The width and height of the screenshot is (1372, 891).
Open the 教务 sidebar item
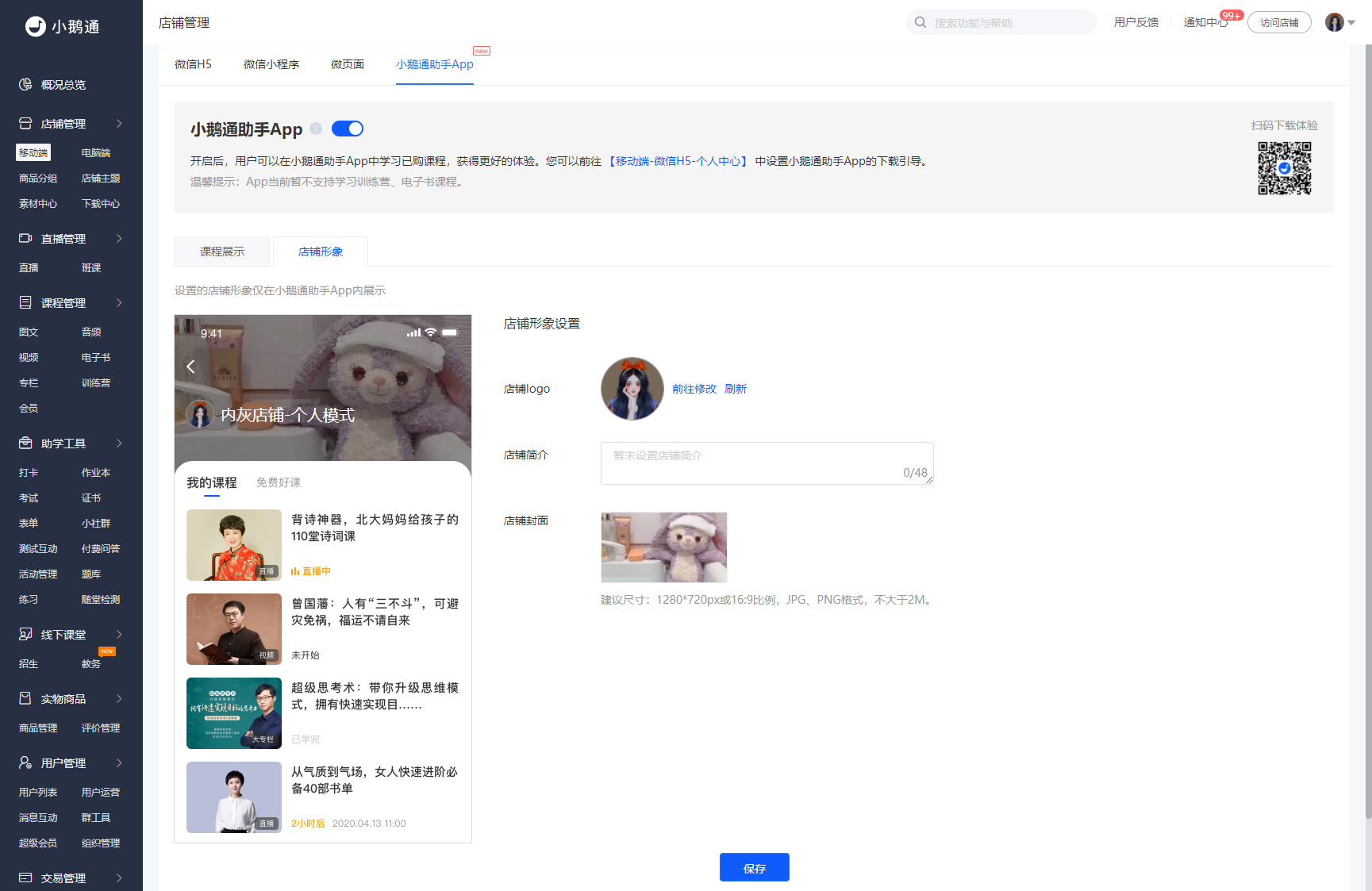(x=91, y=663)
